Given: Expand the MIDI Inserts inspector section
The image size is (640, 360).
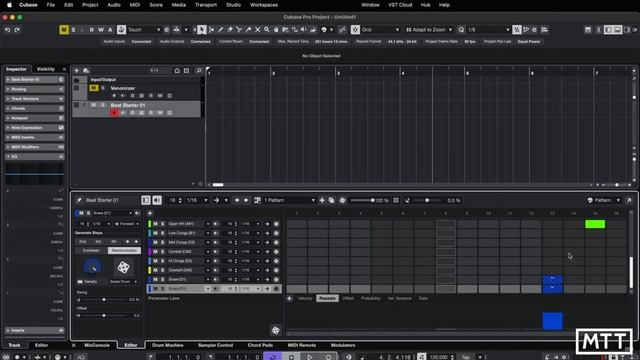Looking at the screenshot, I should pos(35,138).
